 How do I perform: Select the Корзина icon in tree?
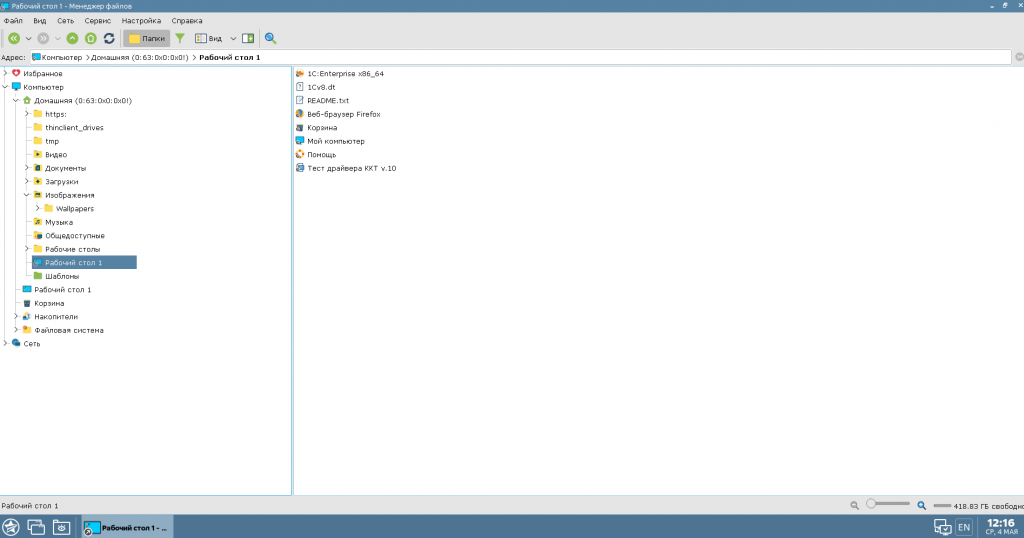27,303
